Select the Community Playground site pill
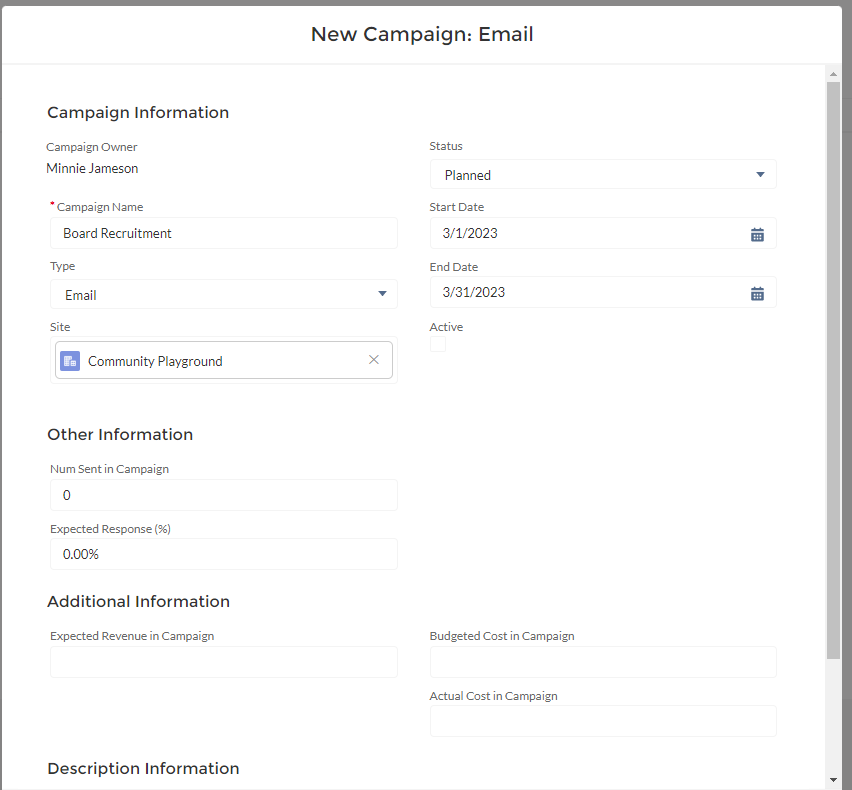 pyautogui.click(x=200, y=361)
